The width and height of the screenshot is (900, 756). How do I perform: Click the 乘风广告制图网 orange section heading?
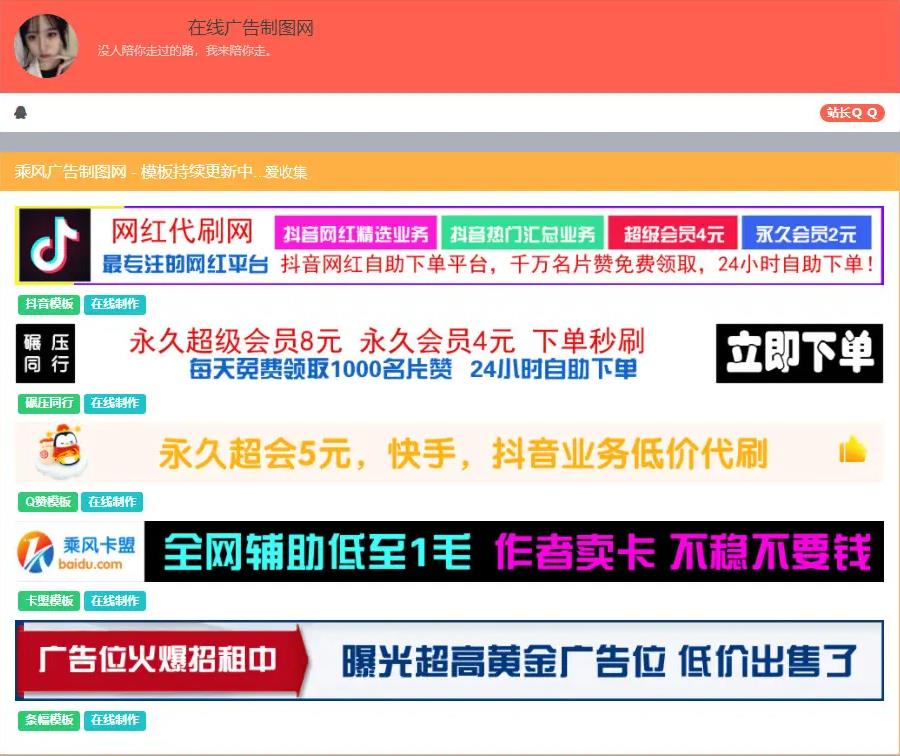[x=161, y=172]
